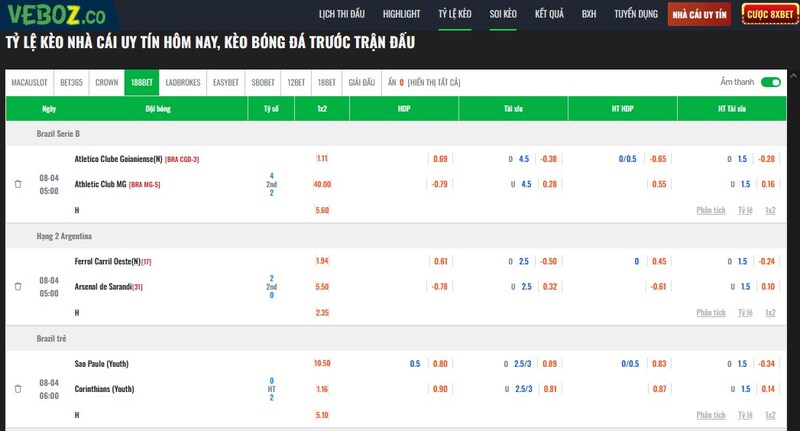
Task: Open the Soi kèo menu
Action: pos(503,15)
